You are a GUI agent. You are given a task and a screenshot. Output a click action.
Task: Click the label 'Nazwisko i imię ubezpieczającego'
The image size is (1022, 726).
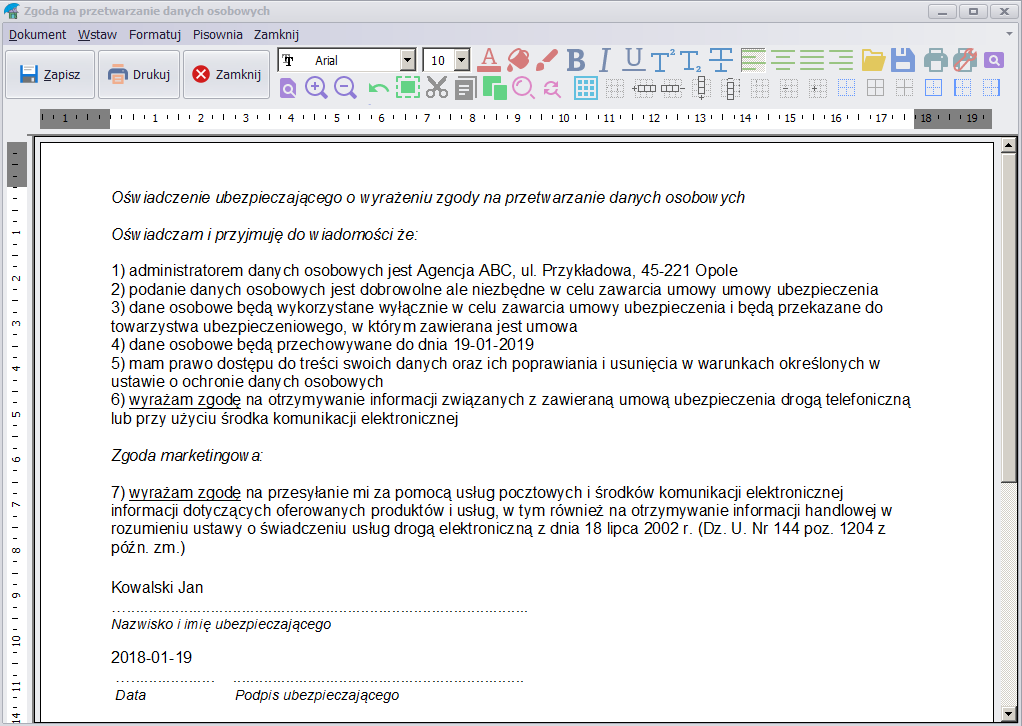click(221, 624)
